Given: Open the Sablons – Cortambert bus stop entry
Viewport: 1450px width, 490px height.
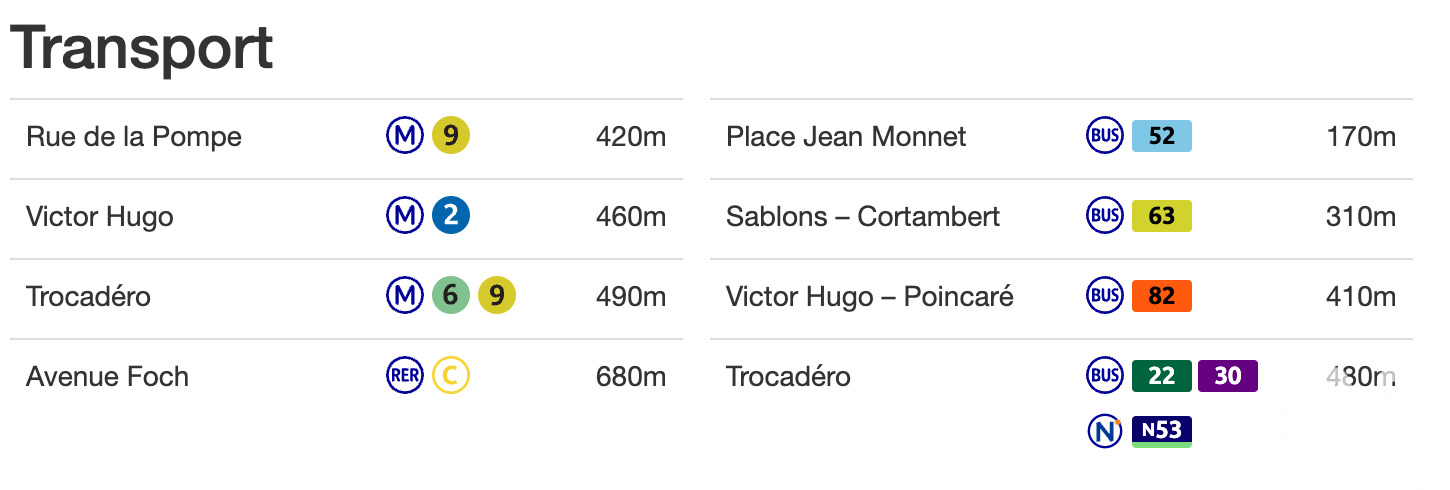Looking at the screenshot, I should [863, 217].
